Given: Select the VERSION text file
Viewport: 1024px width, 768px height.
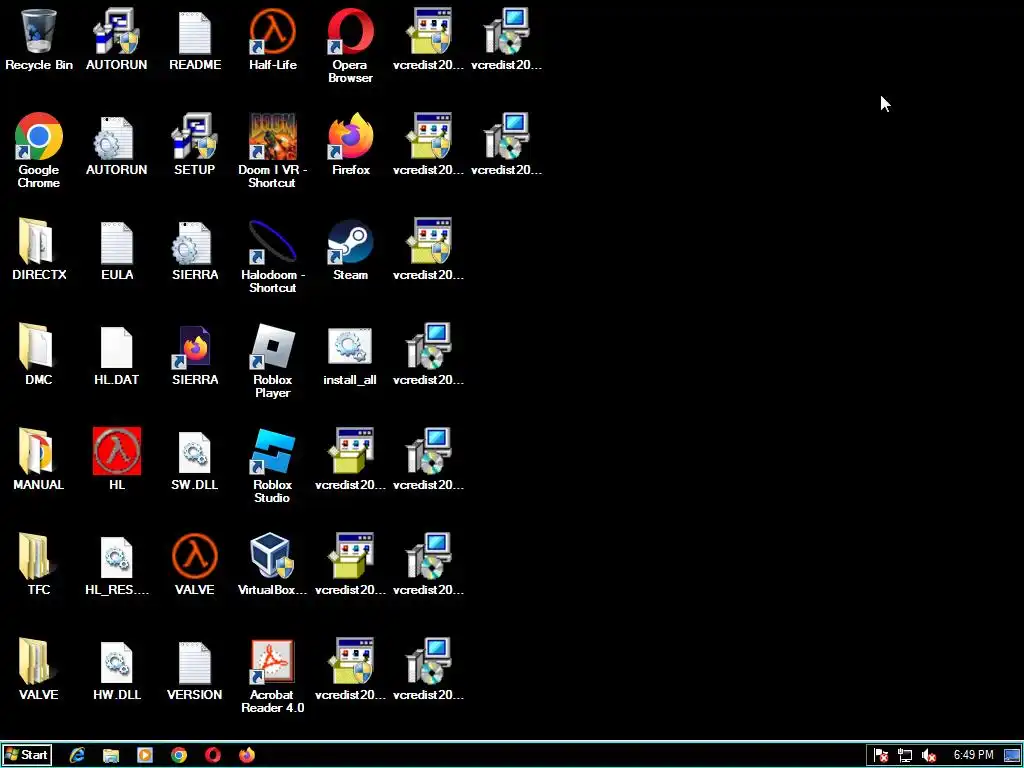Looking at the screenshot, I should pos(195,669).
